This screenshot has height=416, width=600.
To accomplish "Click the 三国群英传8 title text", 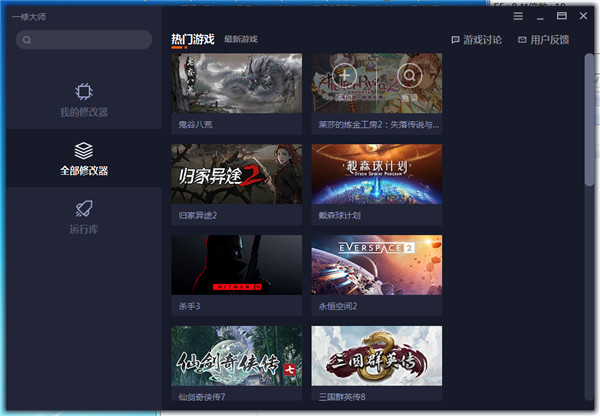I will click(x=342, y=397).
